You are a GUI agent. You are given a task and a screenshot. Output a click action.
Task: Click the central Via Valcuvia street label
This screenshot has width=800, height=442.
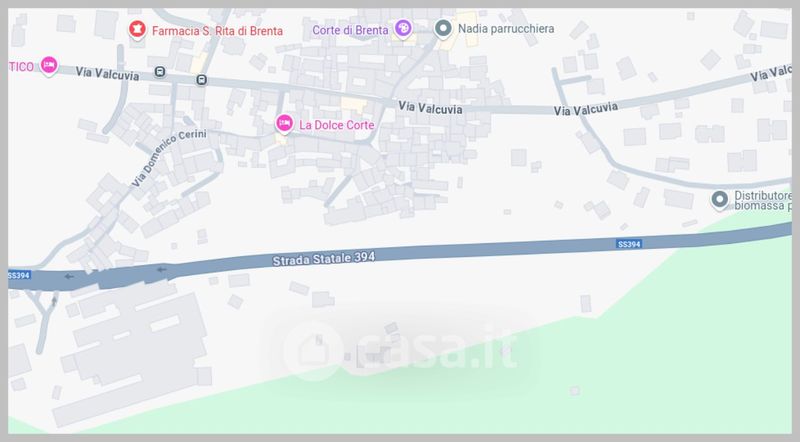(x=430, y=107)
